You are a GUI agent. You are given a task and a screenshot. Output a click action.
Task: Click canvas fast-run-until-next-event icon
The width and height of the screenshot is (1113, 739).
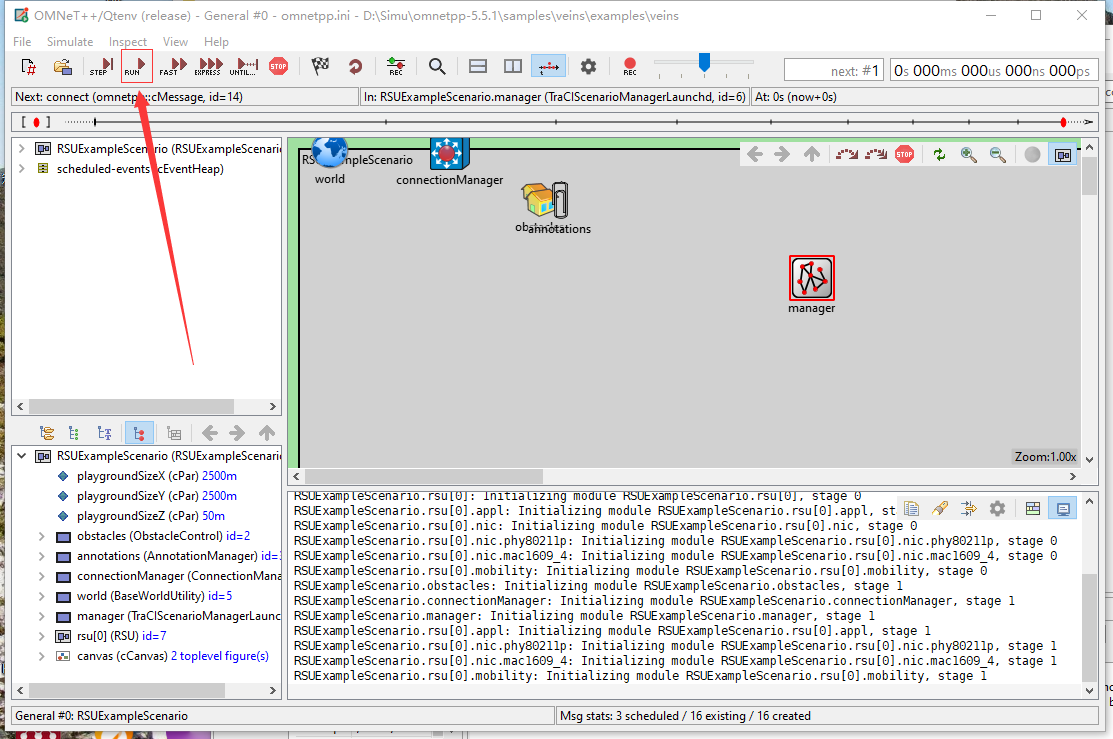(x=876, y=154)
